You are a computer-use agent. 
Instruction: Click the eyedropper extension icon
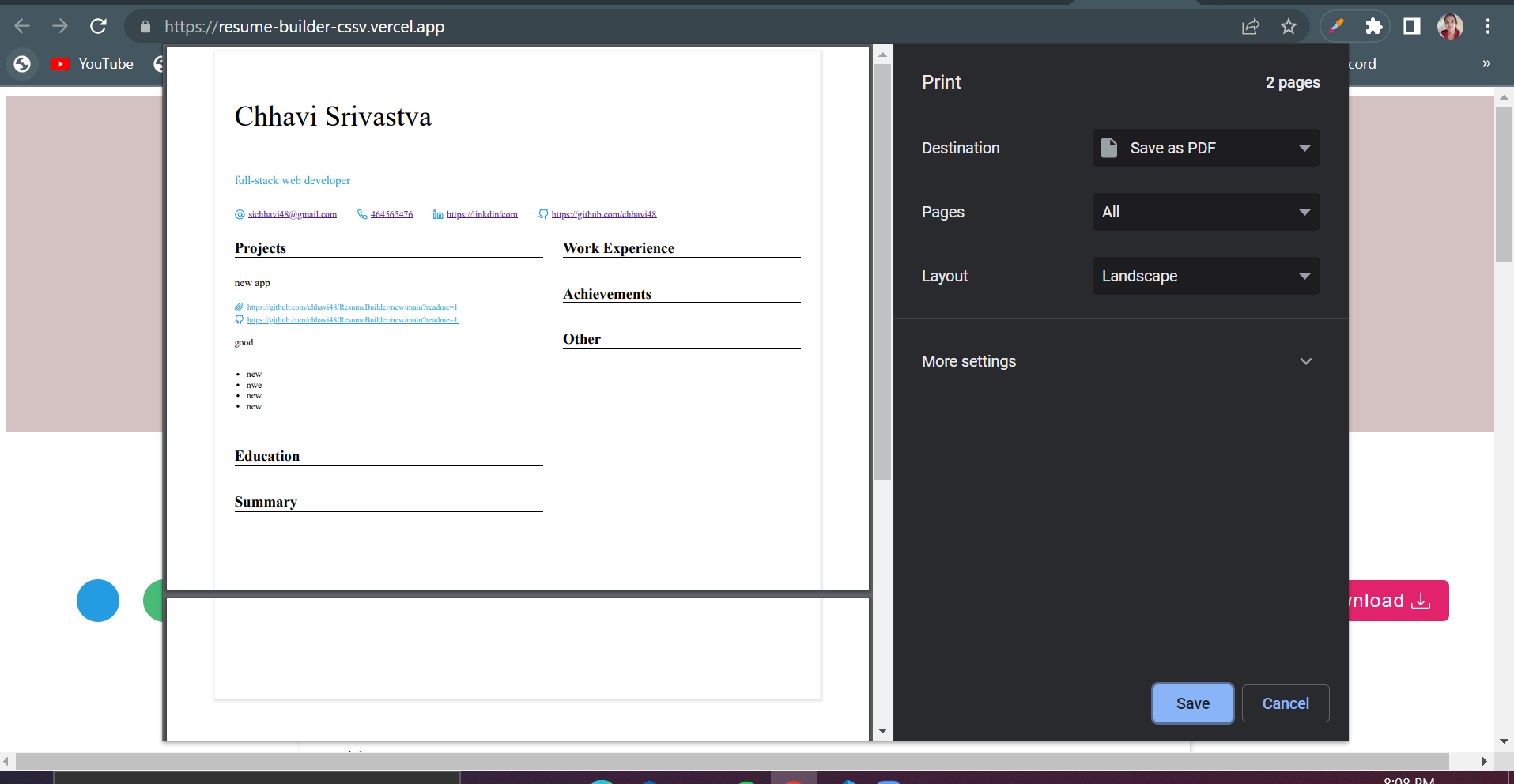1337,26
